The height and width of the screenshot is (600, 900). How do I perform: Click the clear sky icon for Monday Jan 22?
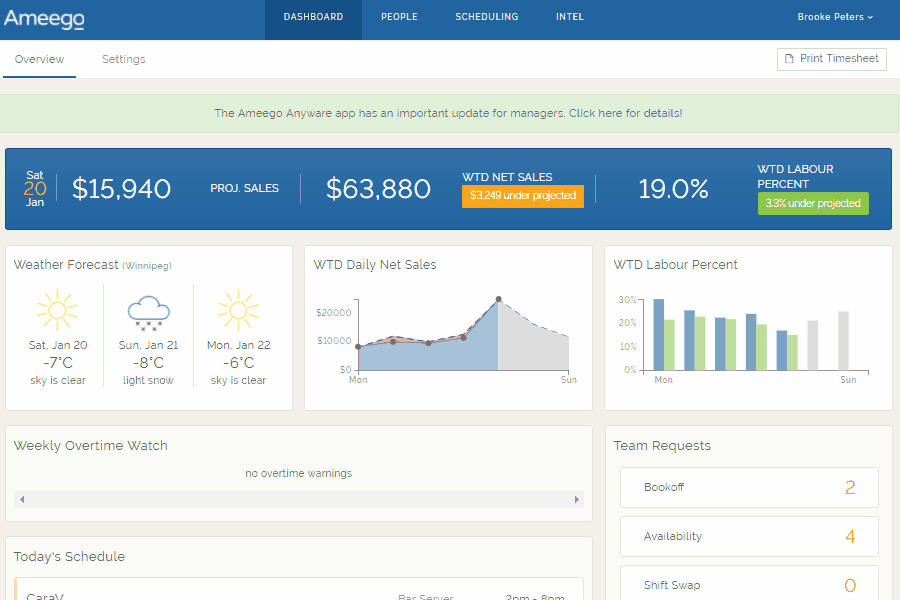238,310
